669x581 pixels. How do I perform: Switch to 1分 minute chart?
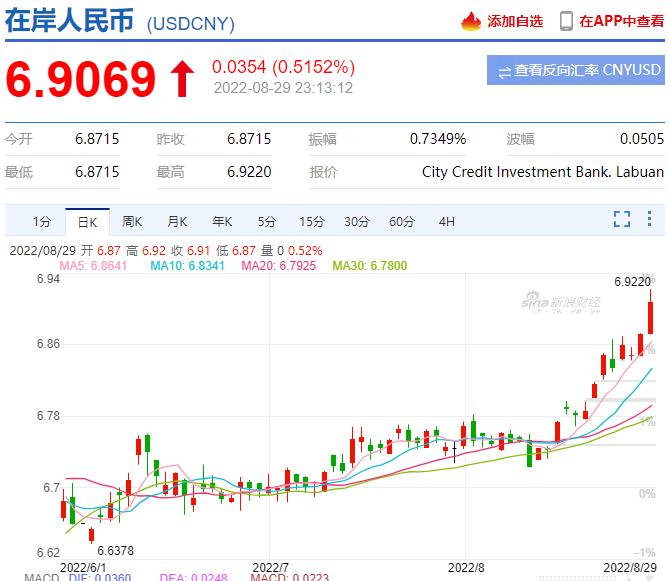pos(41,221)
